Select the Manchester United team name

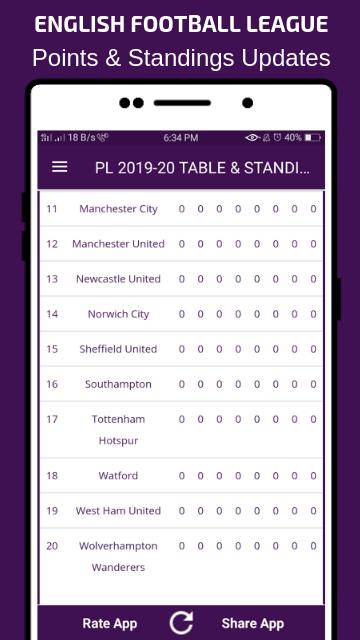click(118, 244)
